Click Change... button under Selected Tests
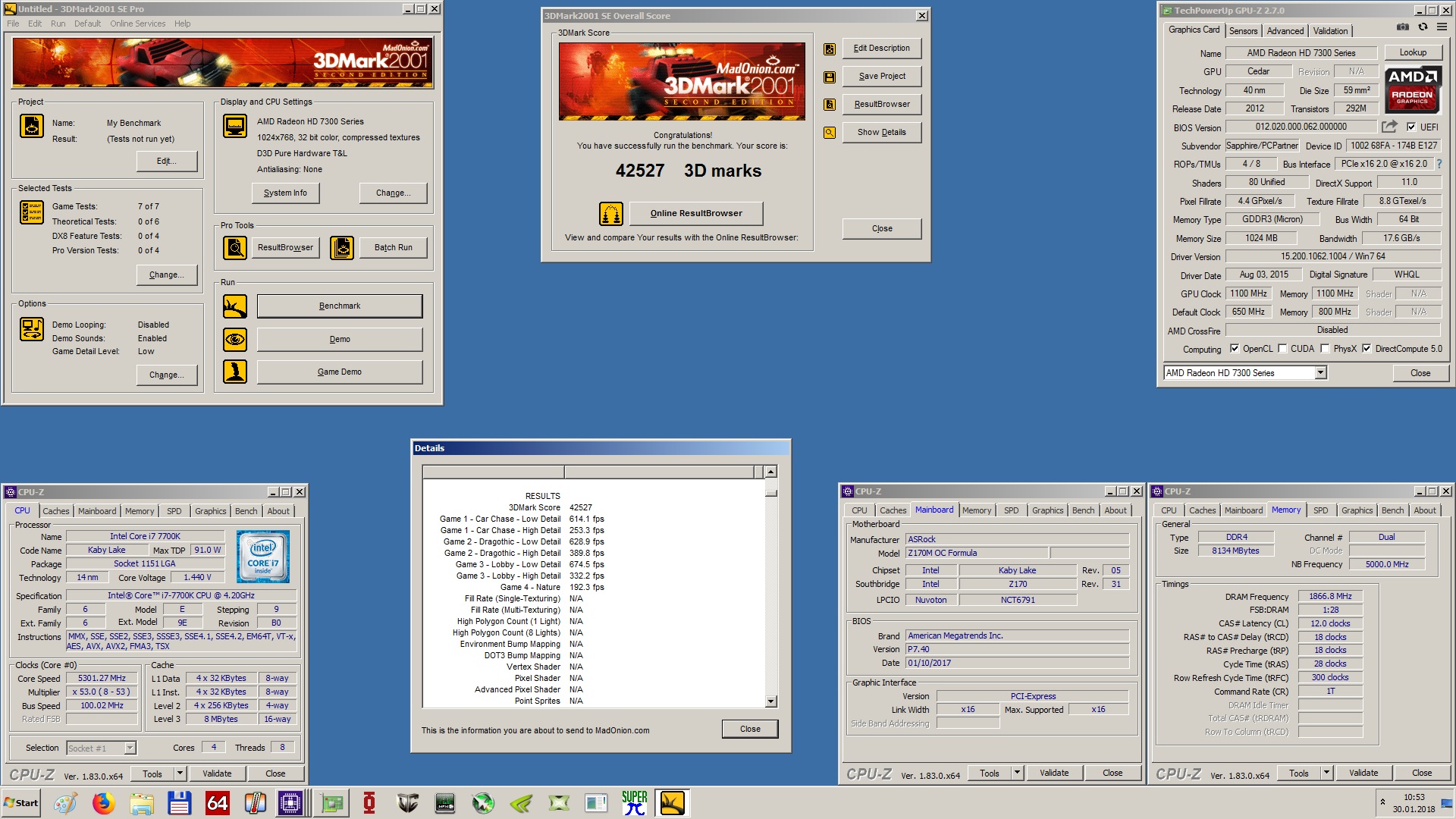 167,275
